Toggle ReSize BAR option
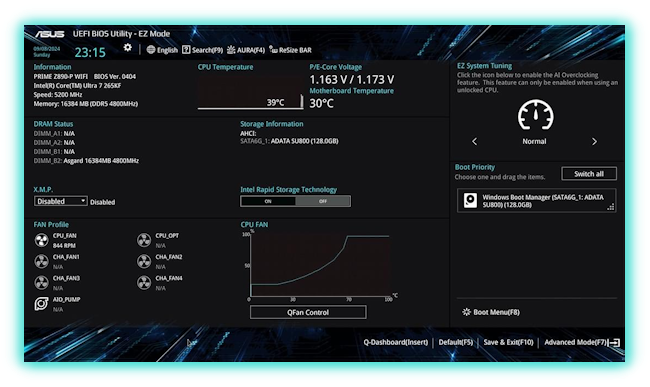This screenshot has height=387, width=650. click(290, 50)
